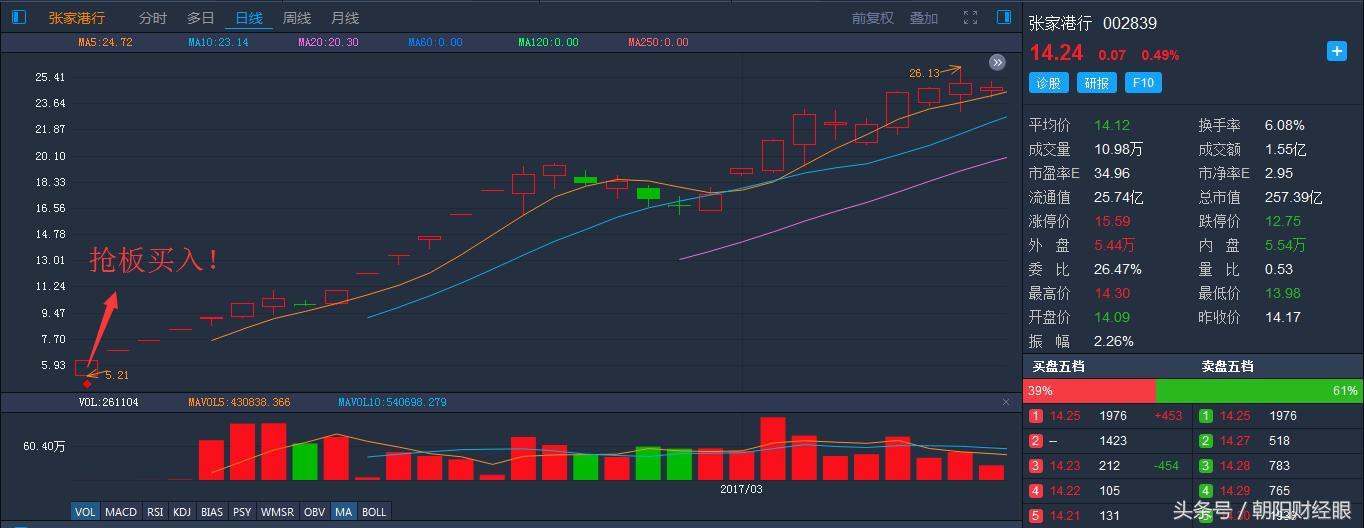Open the 前复权 adjustment dropdown
The image size is (1364, 528).
872,18
